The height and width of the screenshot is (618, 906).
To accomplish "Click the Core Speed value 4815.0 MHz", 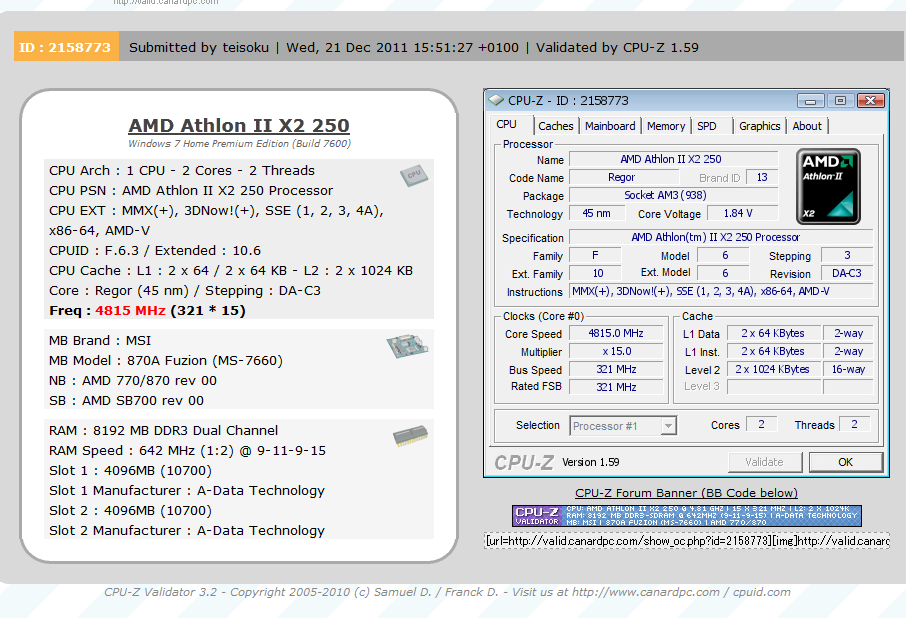I will 616,333.
